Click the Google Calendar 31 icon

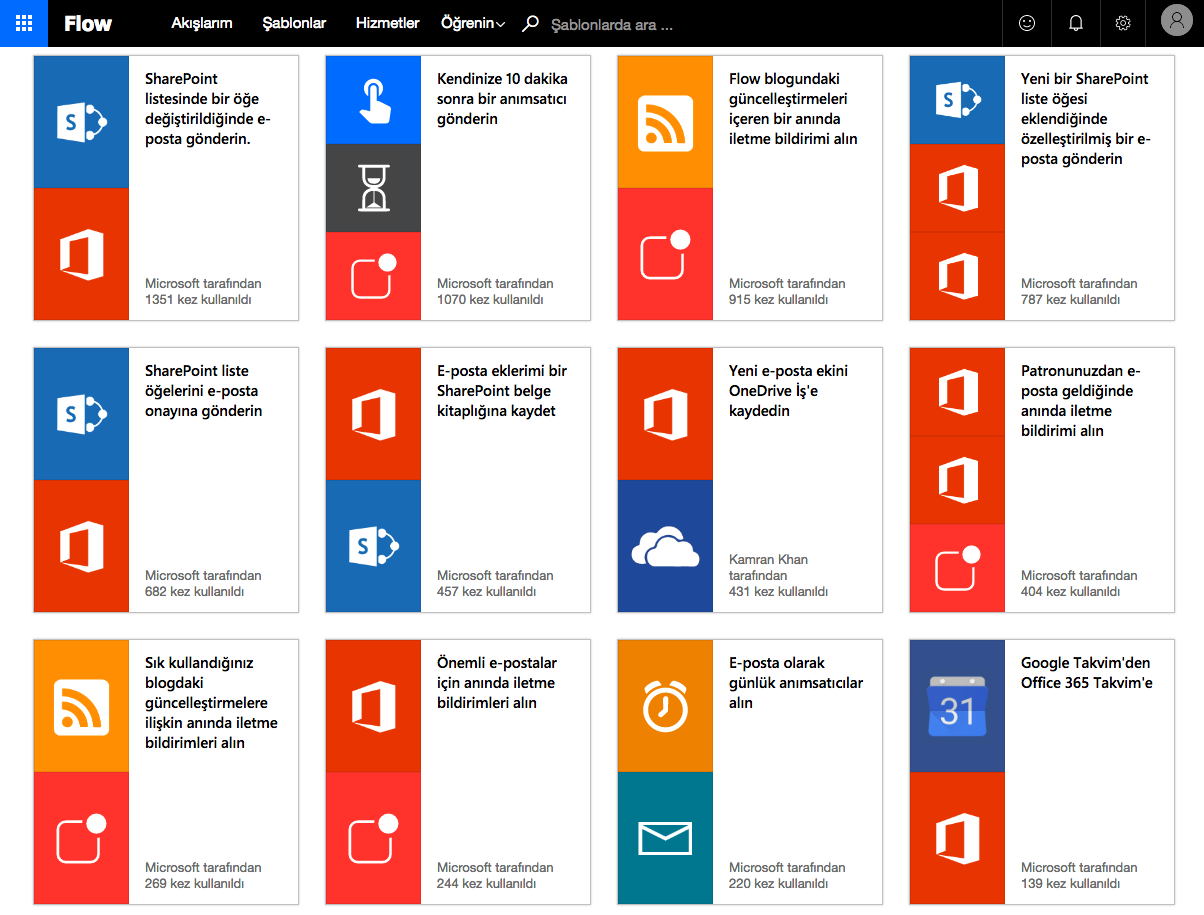pos(957,706)
